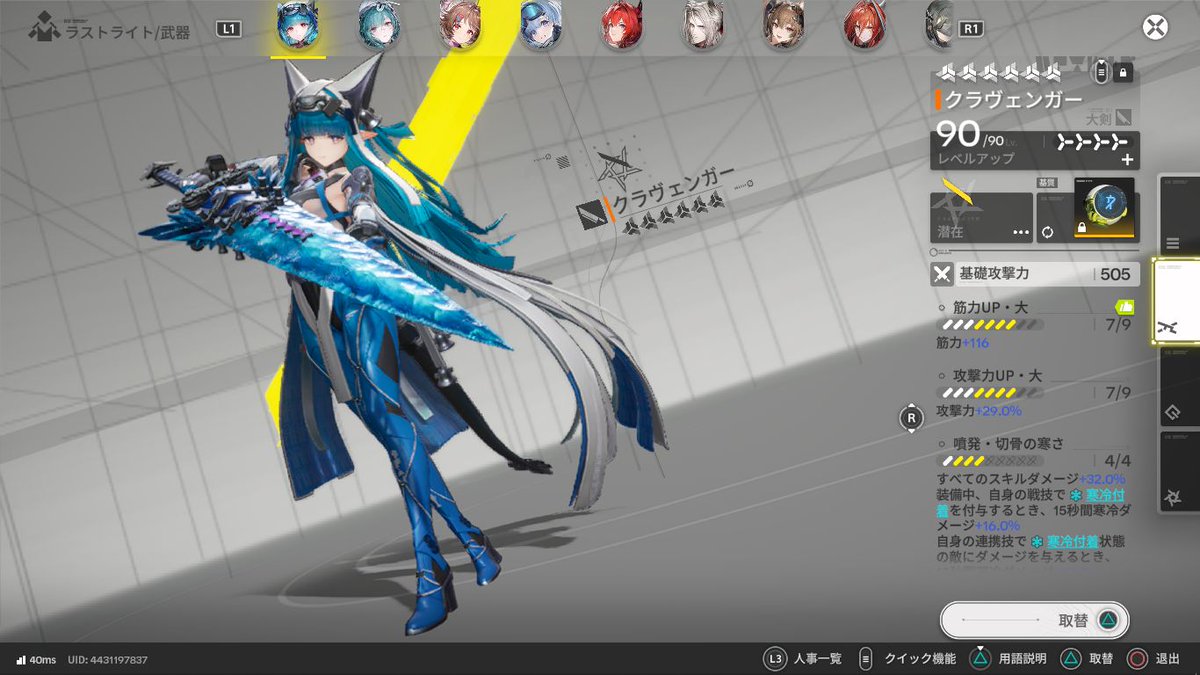Click the 筋力+116 value text
Image resolution: width=1200 pixels, height=675 pixels.
[x=962, y=343]
